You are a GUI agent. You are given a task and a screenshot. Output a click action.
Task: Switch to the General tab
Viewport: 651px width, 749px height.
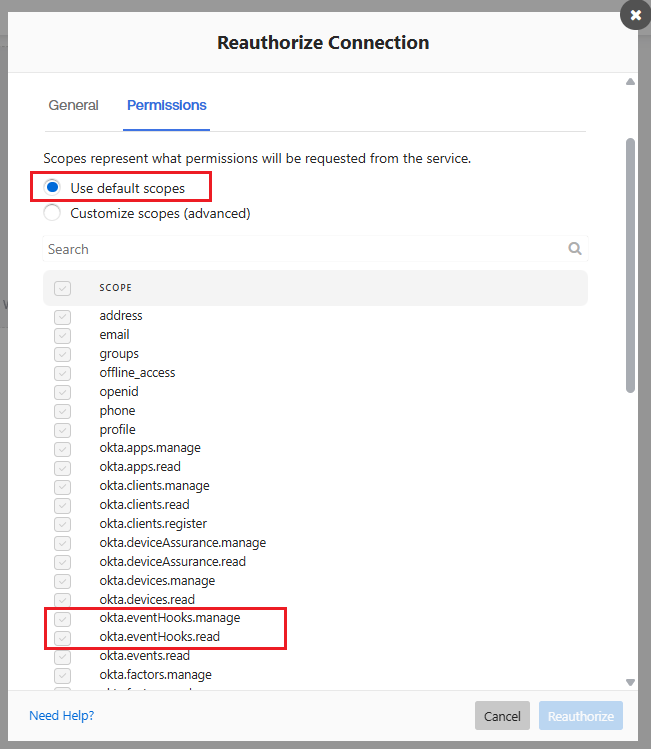click(x=73, y=105)
